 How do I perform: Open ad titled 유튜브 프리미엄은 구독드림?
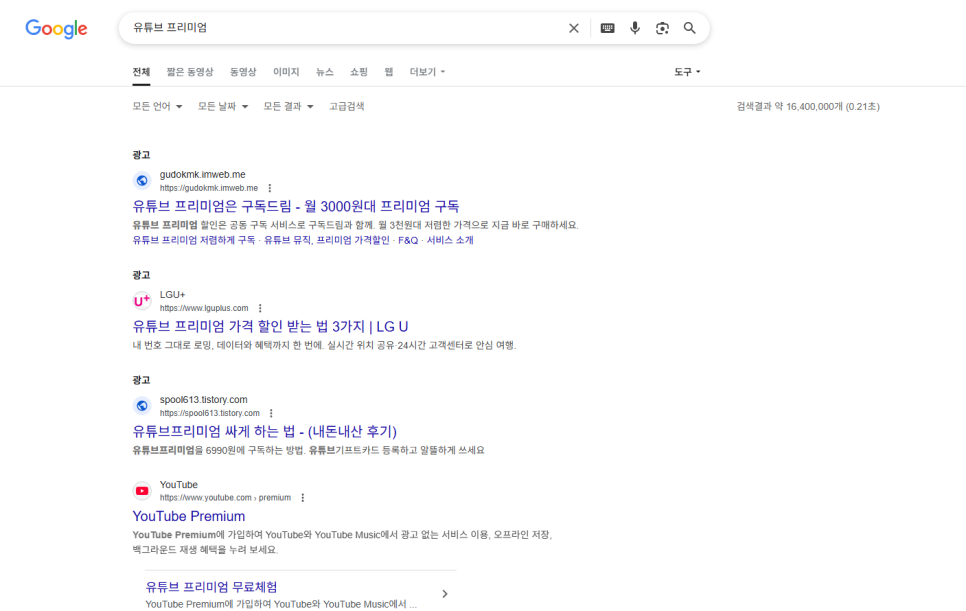[296, 206]
